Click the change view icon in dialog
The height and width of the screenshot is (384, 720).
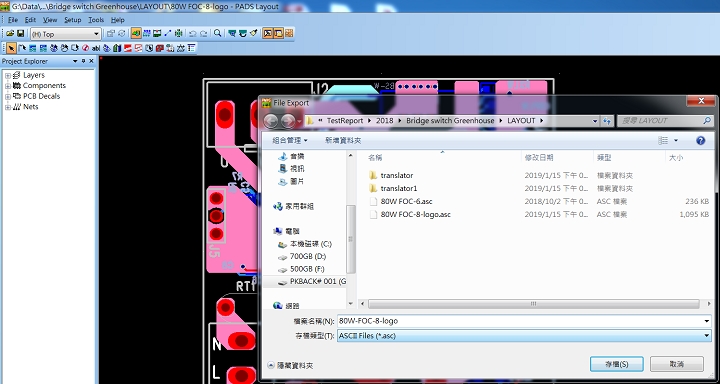coord(663,141)
